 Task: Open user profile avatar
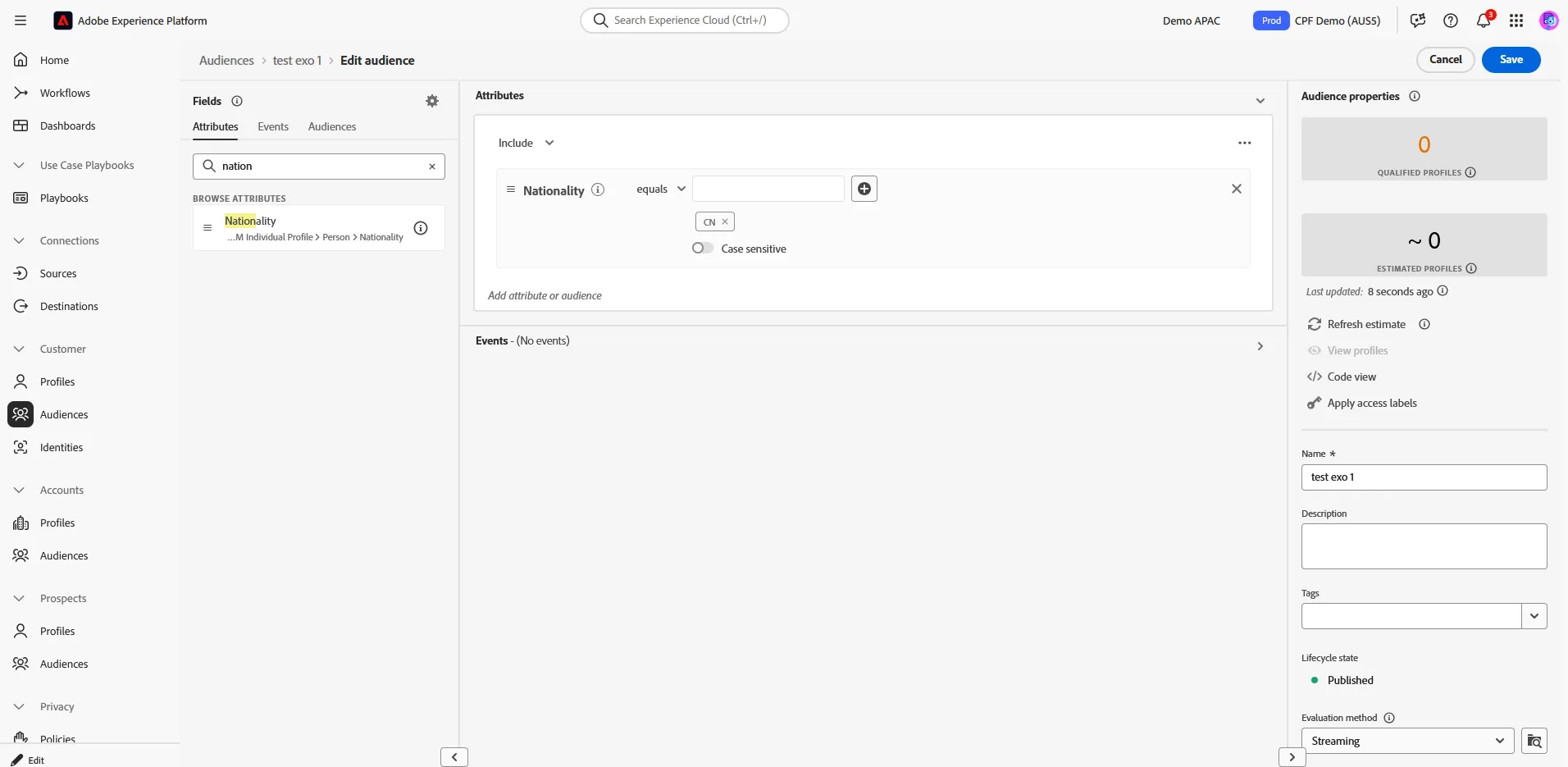point(1549,21)
